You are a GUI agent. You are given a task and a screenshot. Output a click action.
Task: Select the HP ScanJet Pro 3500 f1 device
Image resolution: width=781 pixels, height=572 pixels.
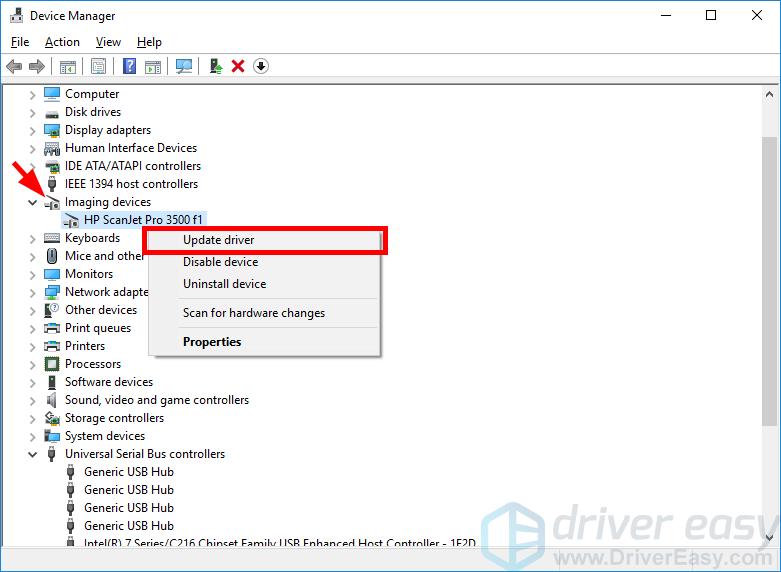pyautogui.click(x=144, y=220)
